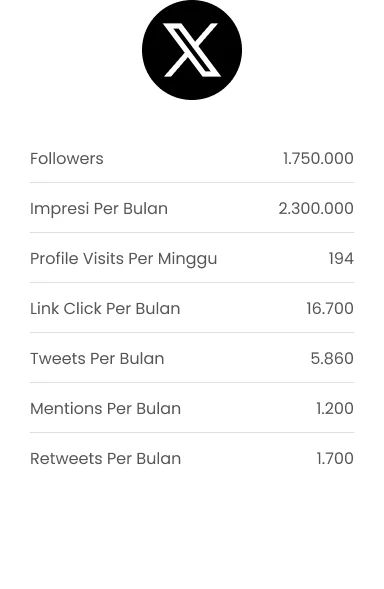This screenshot has width=384, height=589.
Task: Click the 1.700 retweets value
Action: pos(335,458)
